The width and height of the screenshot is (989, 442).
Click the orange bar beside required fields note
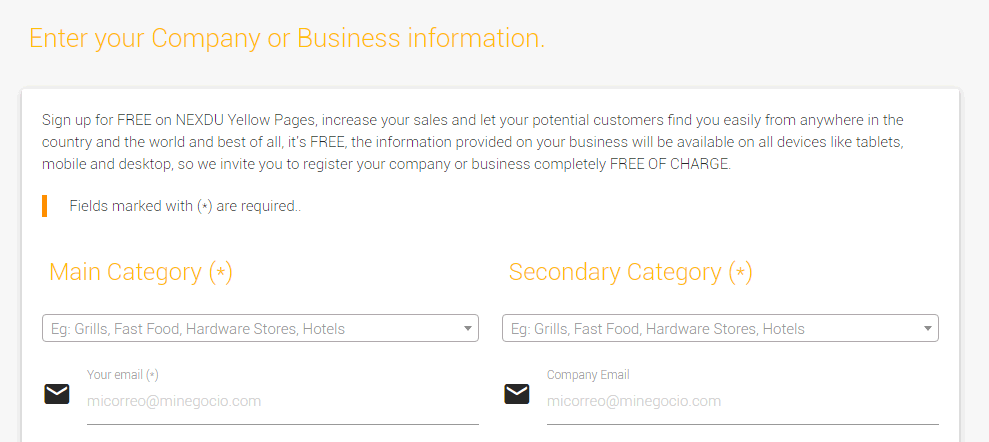[45, 206]
